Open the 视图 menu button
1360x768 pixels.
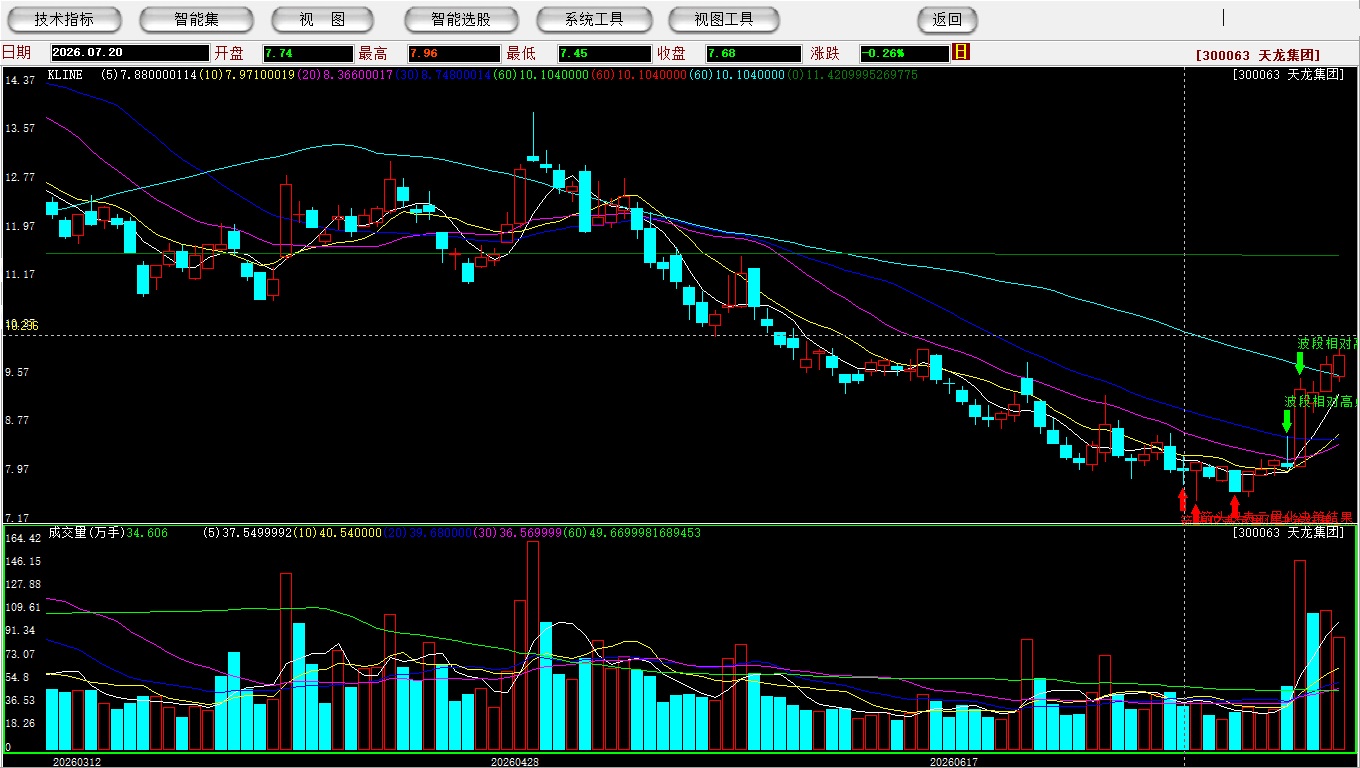[322, 19]
